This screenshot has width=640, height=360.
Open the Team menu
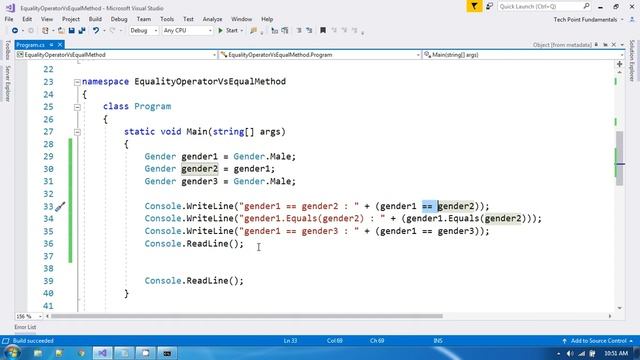click(144, 19)
